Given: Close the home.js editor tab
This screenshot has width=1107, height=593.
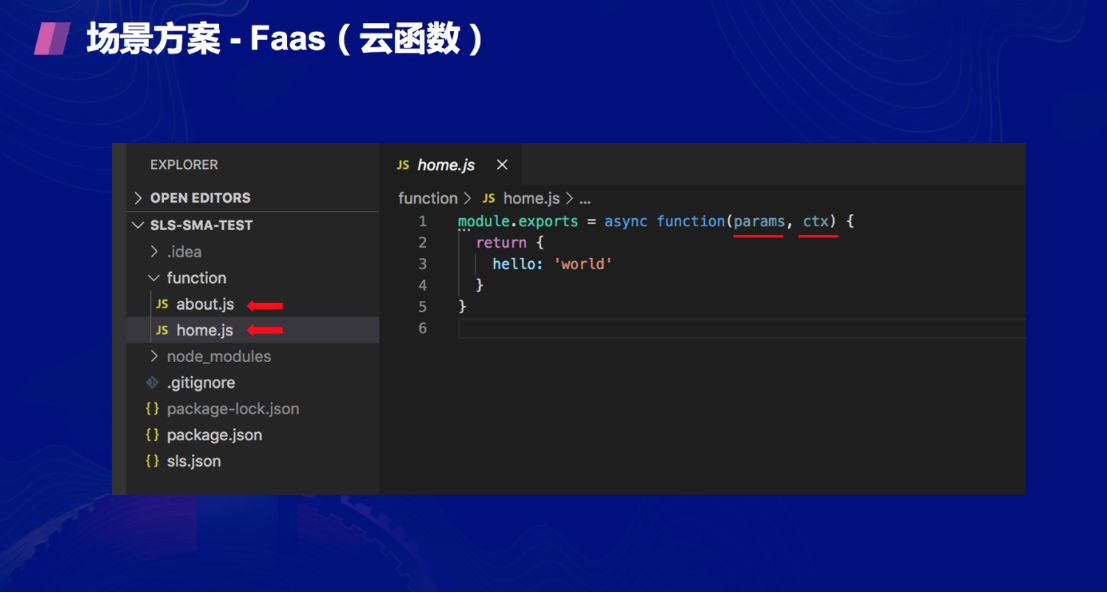Looking at the screenshot, I should [x=502, y=165].
